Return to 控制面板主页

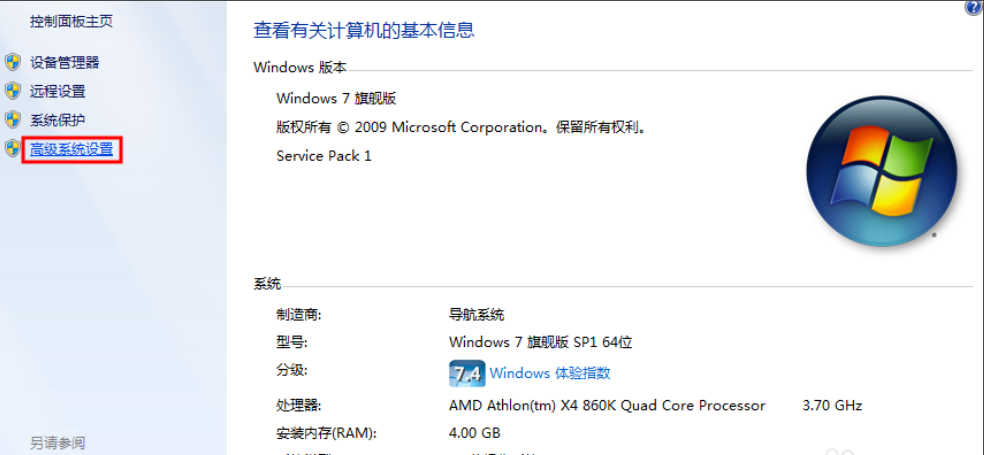(x=71, y=20)
